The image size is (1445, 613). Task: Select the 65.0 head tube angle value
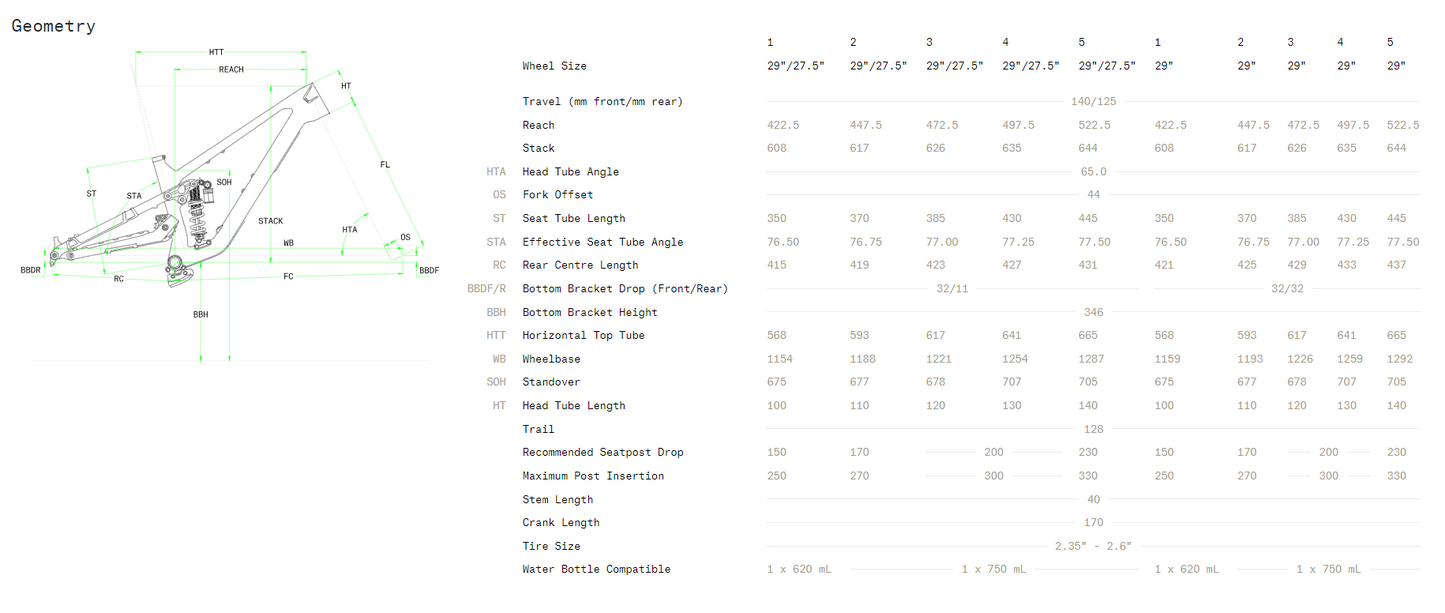click(1093, 172)
